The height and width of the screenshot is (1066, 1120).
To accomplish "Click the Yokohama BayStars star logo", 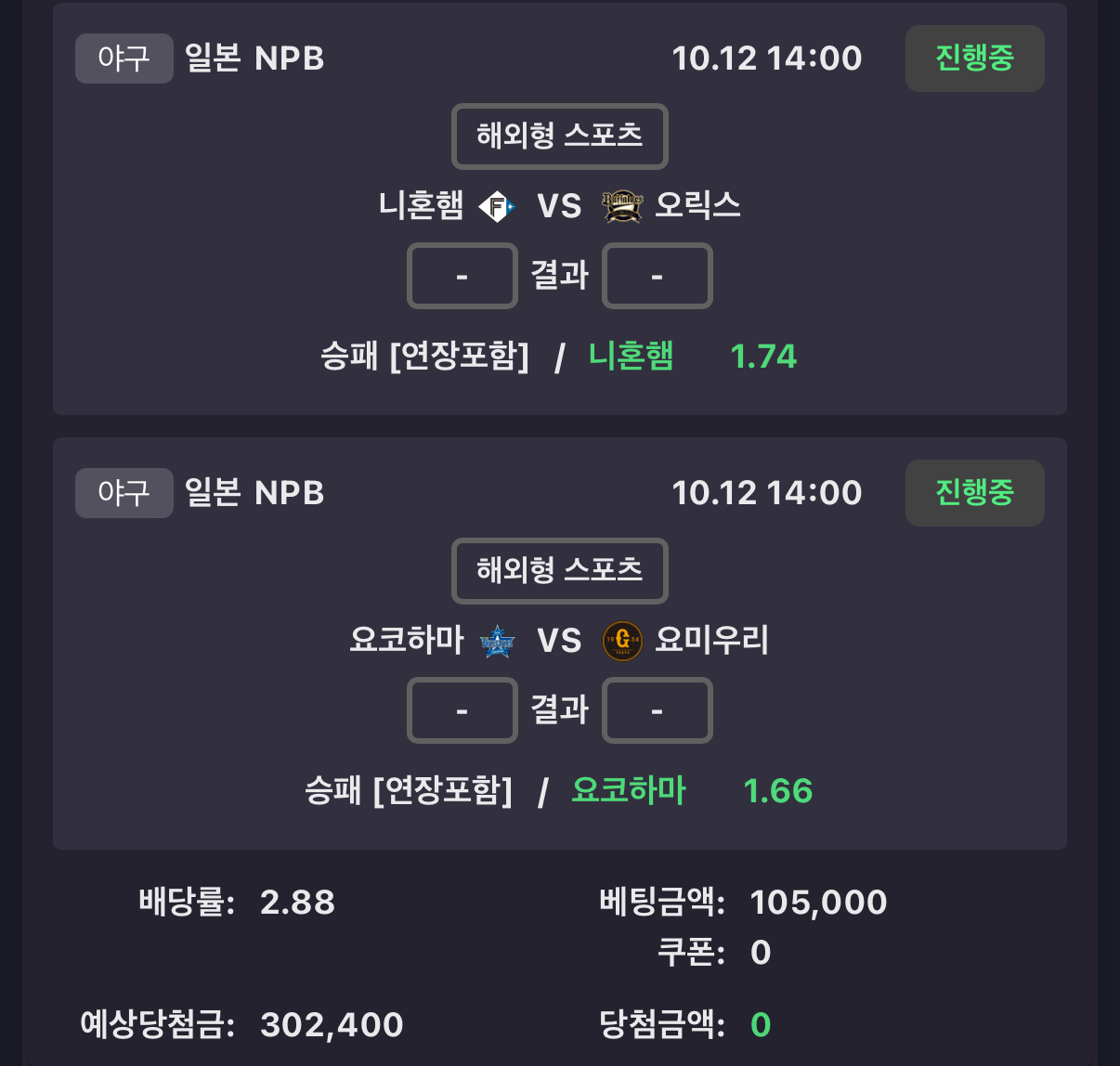I will pos(497,641).
